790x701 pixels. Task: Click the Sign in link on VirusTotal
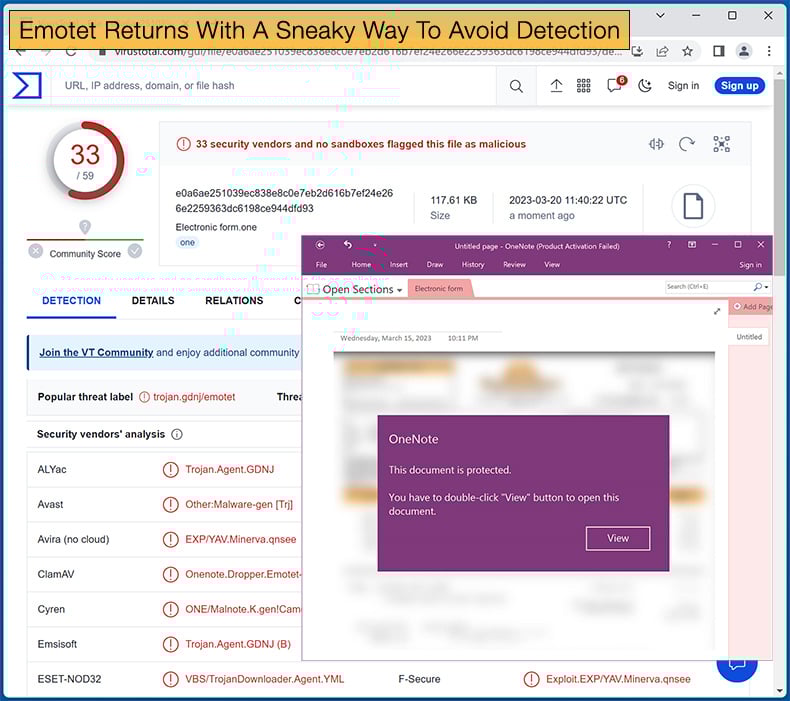click(683, 86)
